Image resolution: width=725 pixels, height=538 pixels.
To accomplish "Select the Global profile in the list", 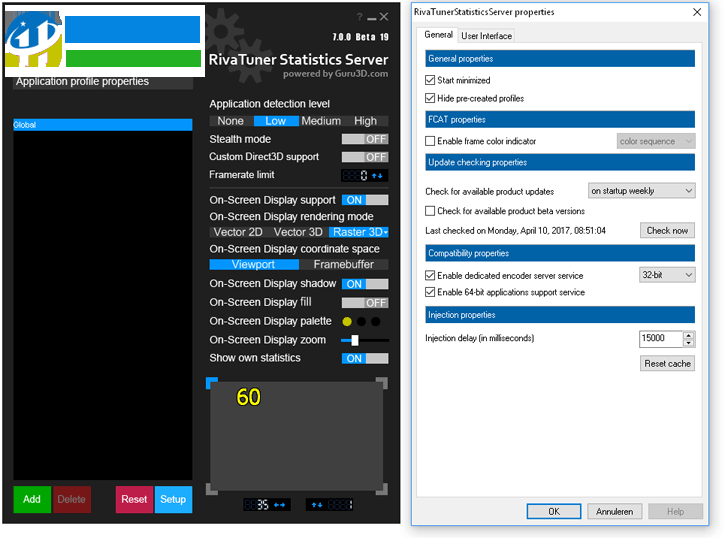I will (x=103, y=125).
